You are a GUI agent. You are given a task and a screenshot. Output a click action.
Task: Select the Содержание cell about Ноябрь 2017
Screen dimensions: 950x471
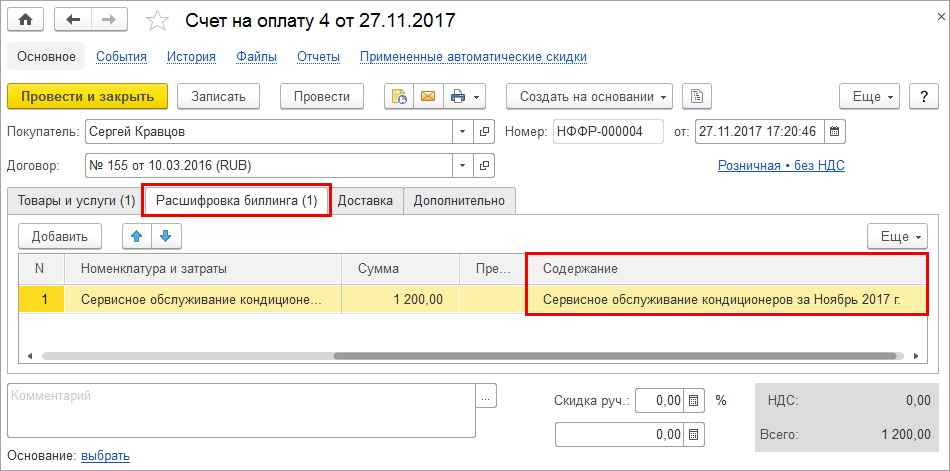(x=726, y=299)
